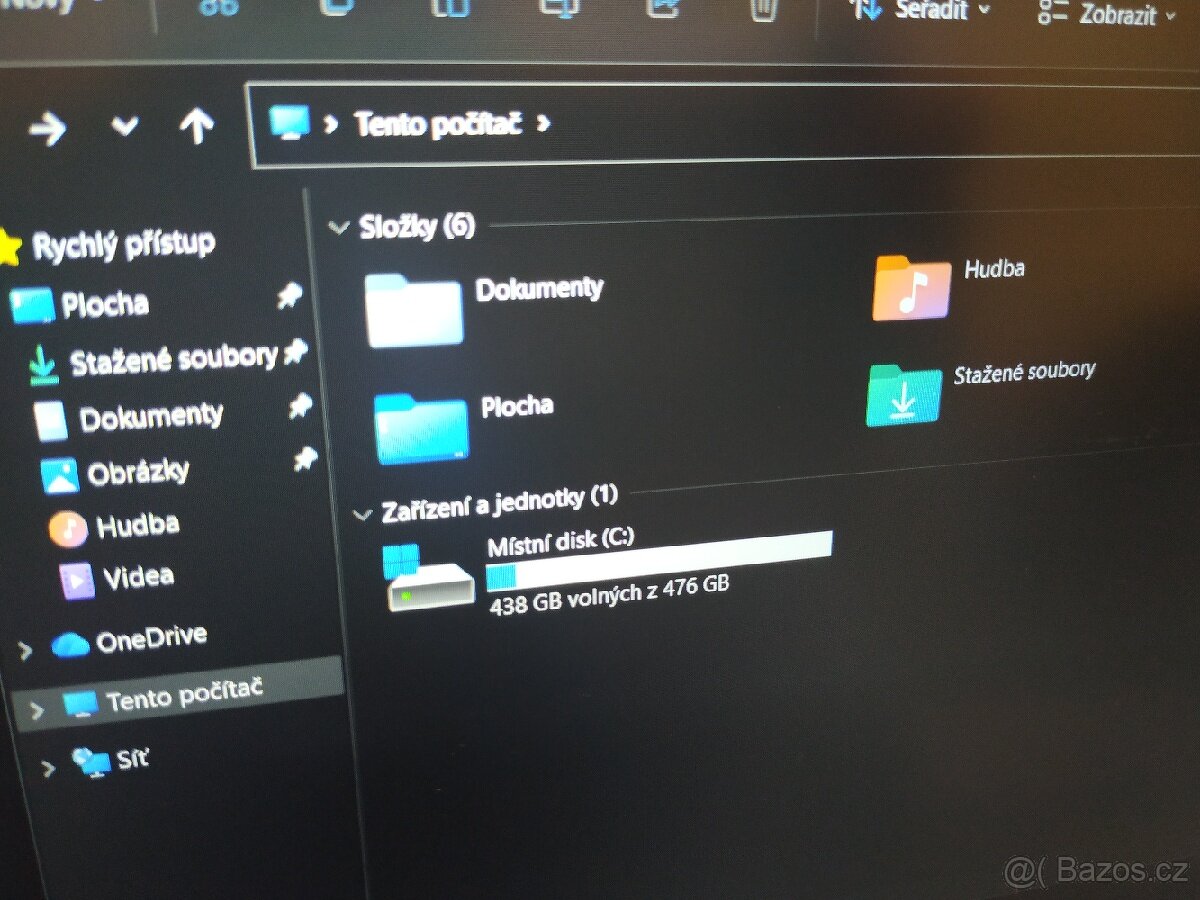The width and height of the screenshot is (1200, 900).
Task: Expand the OneDrive node in the sidebar
Action: coord(26,651)
